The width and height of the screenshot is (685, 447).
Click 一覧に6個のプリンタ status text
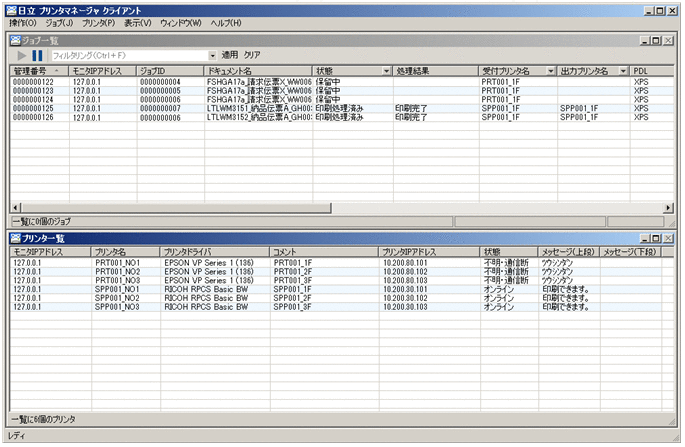pyautogui.click(x=43, y=419)
